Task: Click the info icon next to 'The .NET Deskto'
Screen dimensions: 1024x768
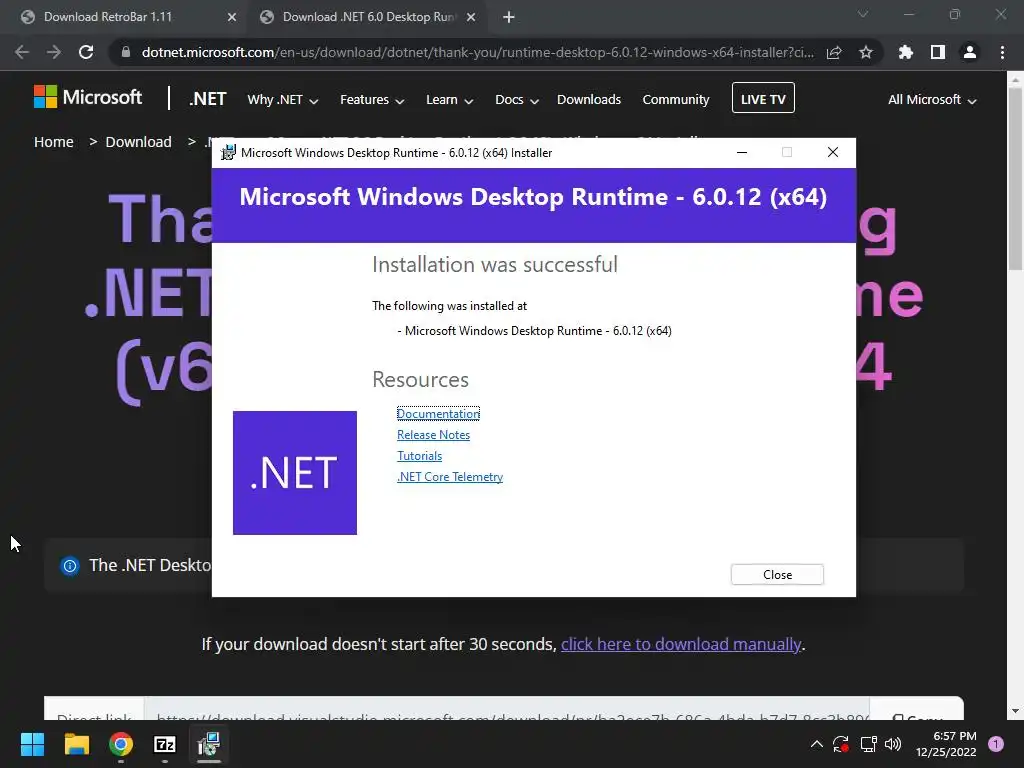Action: pos(69,566)
